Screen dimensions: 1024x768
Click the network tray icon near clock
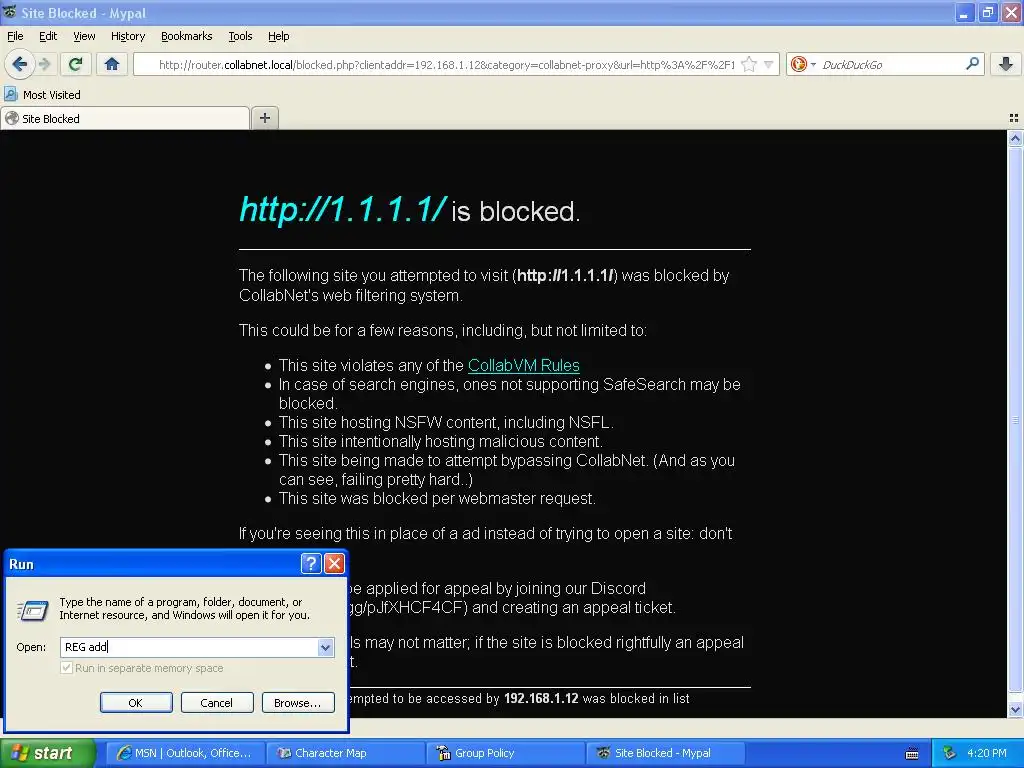(x=950, y=753)
